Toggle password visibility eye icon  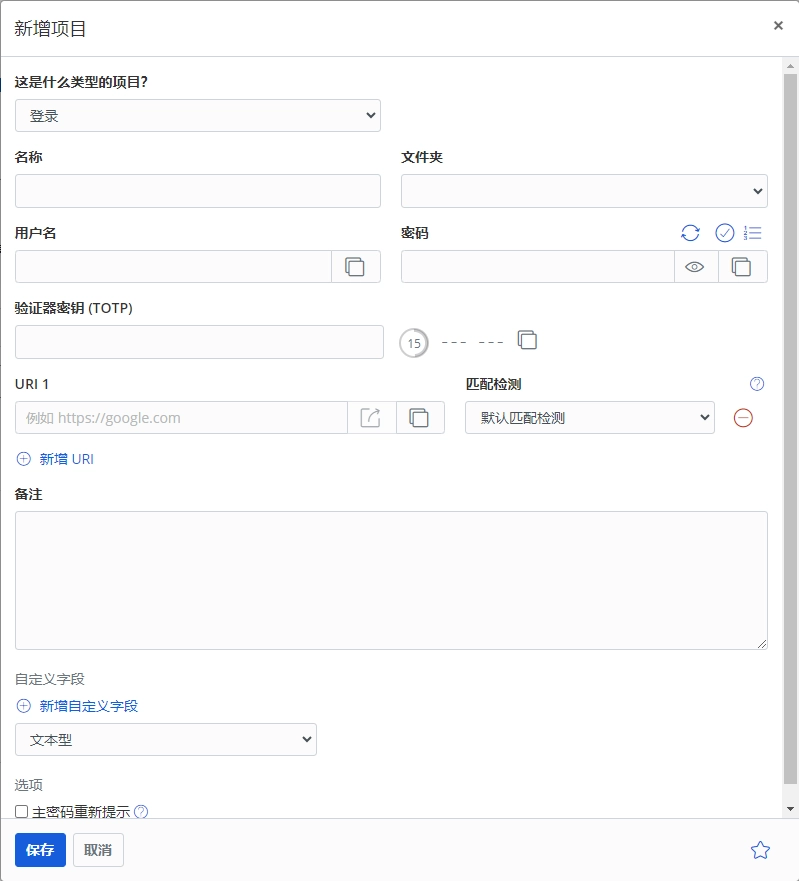(695, 267)
